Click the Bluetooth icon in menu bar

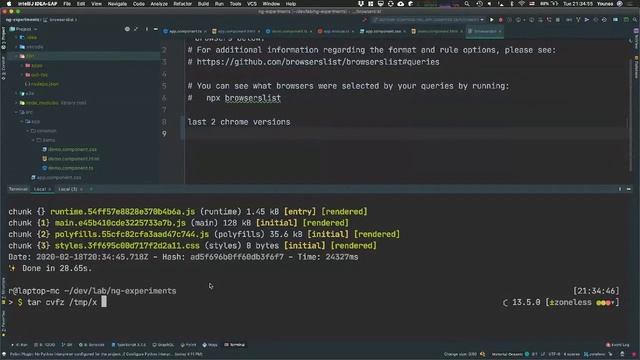pyautogui.click(x=512, y=4)
